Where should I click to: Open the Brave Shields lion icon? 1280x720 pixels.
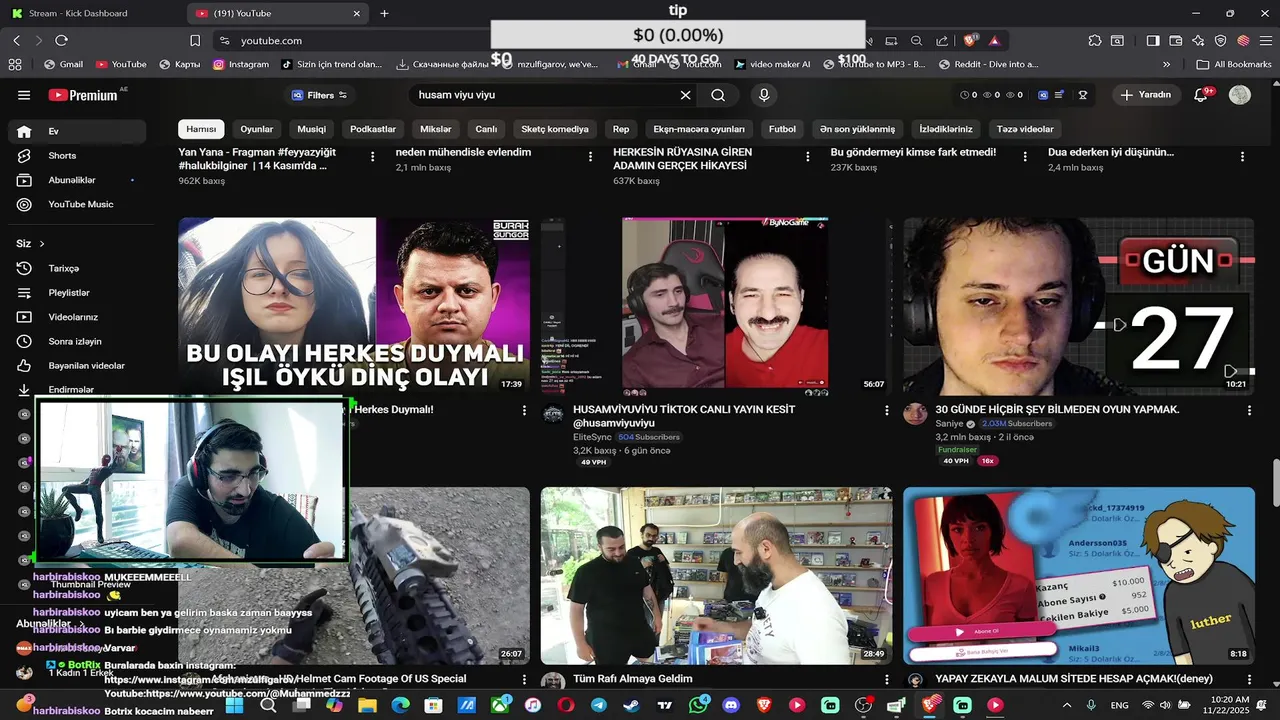click(970, 40)
